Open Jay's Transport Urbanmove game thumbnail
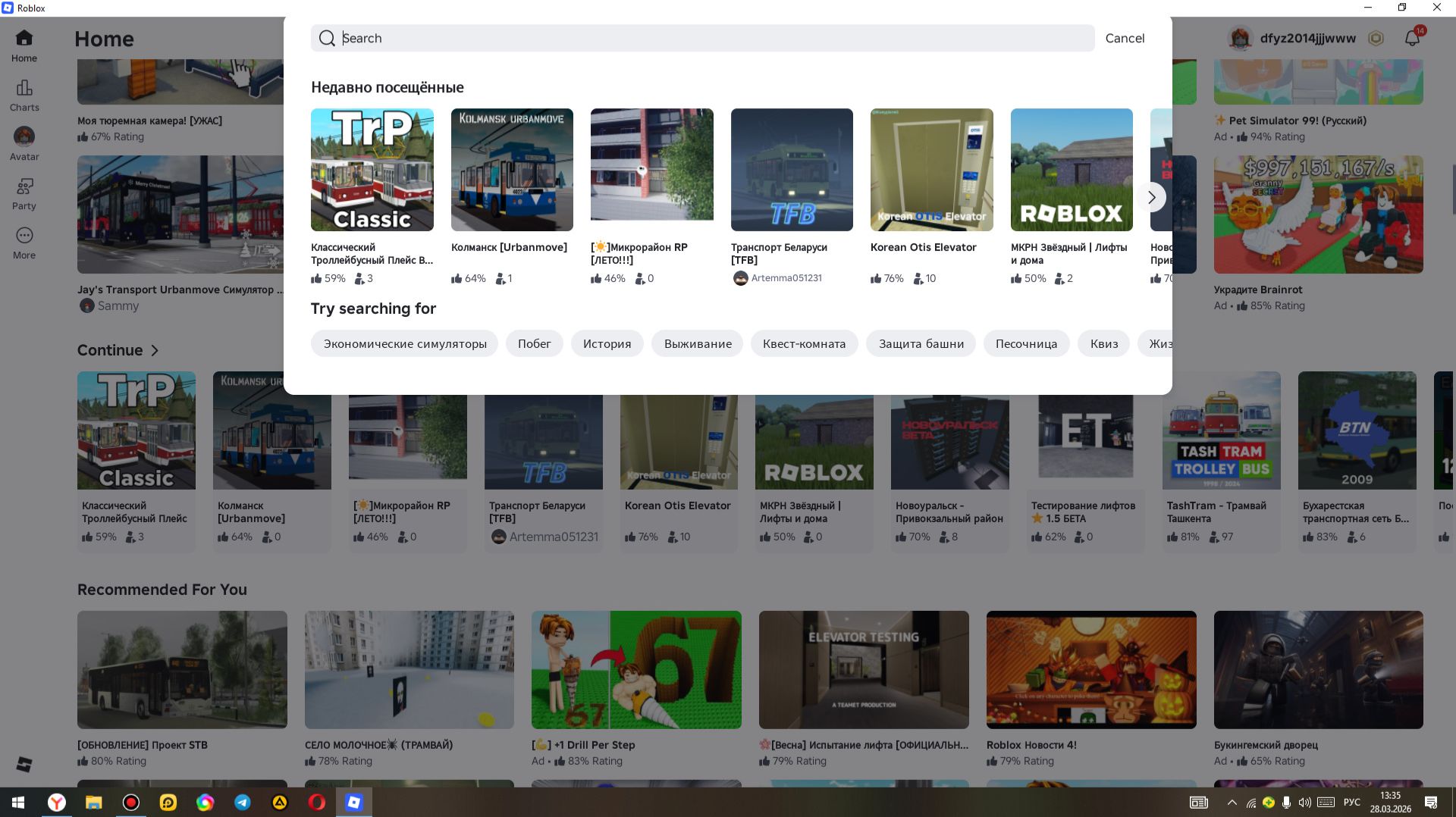Screen dimensions: 1456x817 tap(180, 214)
